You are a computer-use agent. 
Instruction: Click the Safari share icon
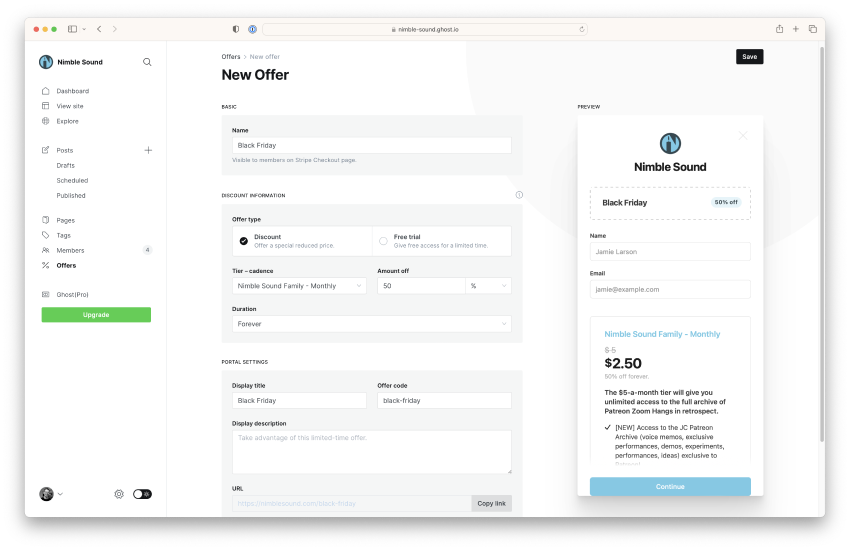click(x=779, y=29)
